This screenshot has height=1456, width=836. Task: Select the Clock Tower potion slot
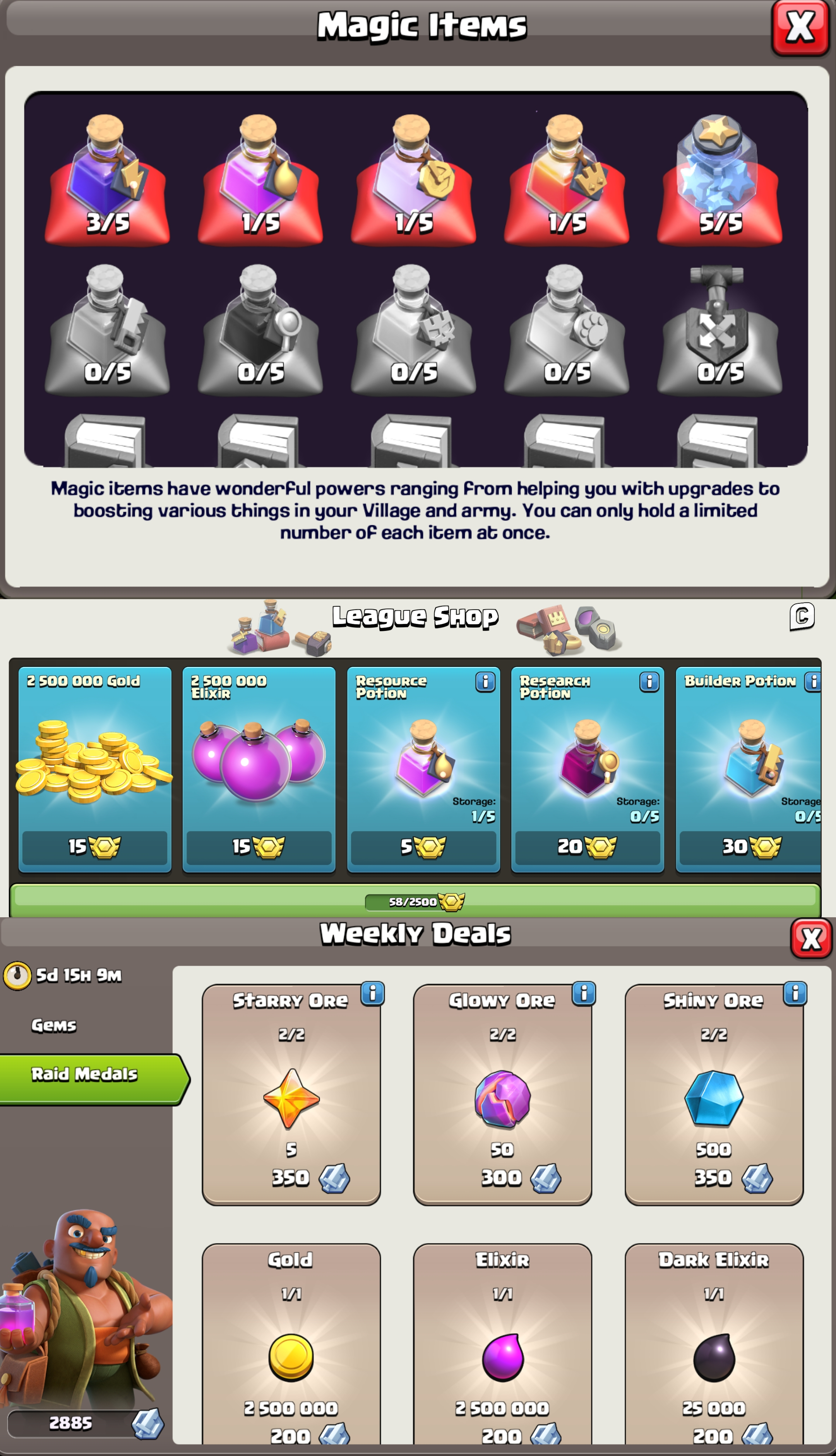[413, 179]
